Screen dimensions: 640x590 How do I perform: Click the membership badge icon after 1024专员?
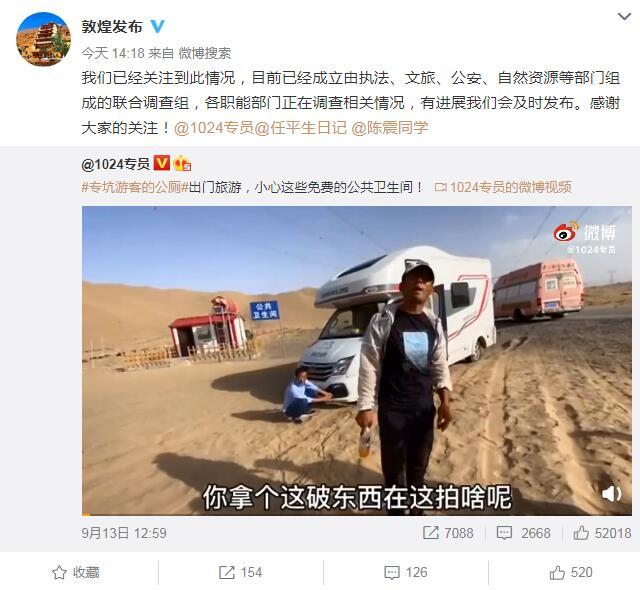click(x=182, y=164)
